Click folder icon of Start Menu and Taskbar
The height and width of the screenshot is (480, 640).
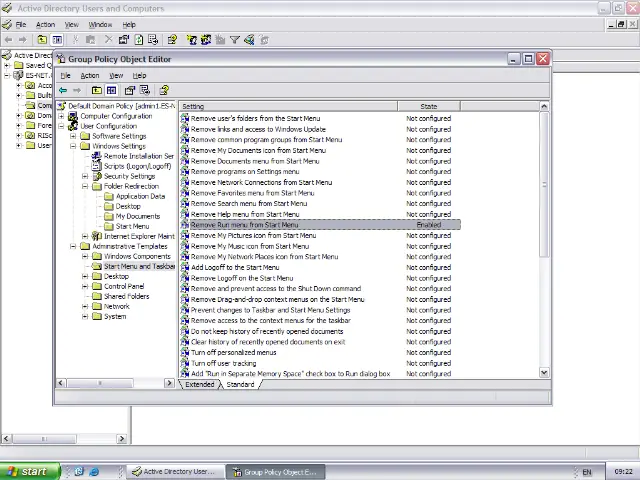[x=97, y=266]
